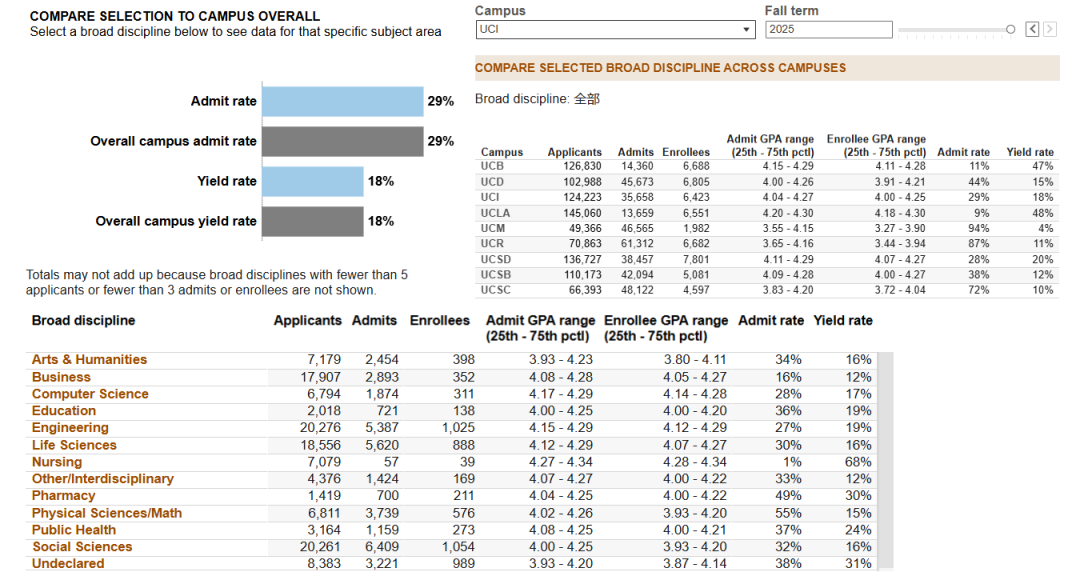Select the Pharmacy discipline link
1080x576 pixels.
coord(63,496)
